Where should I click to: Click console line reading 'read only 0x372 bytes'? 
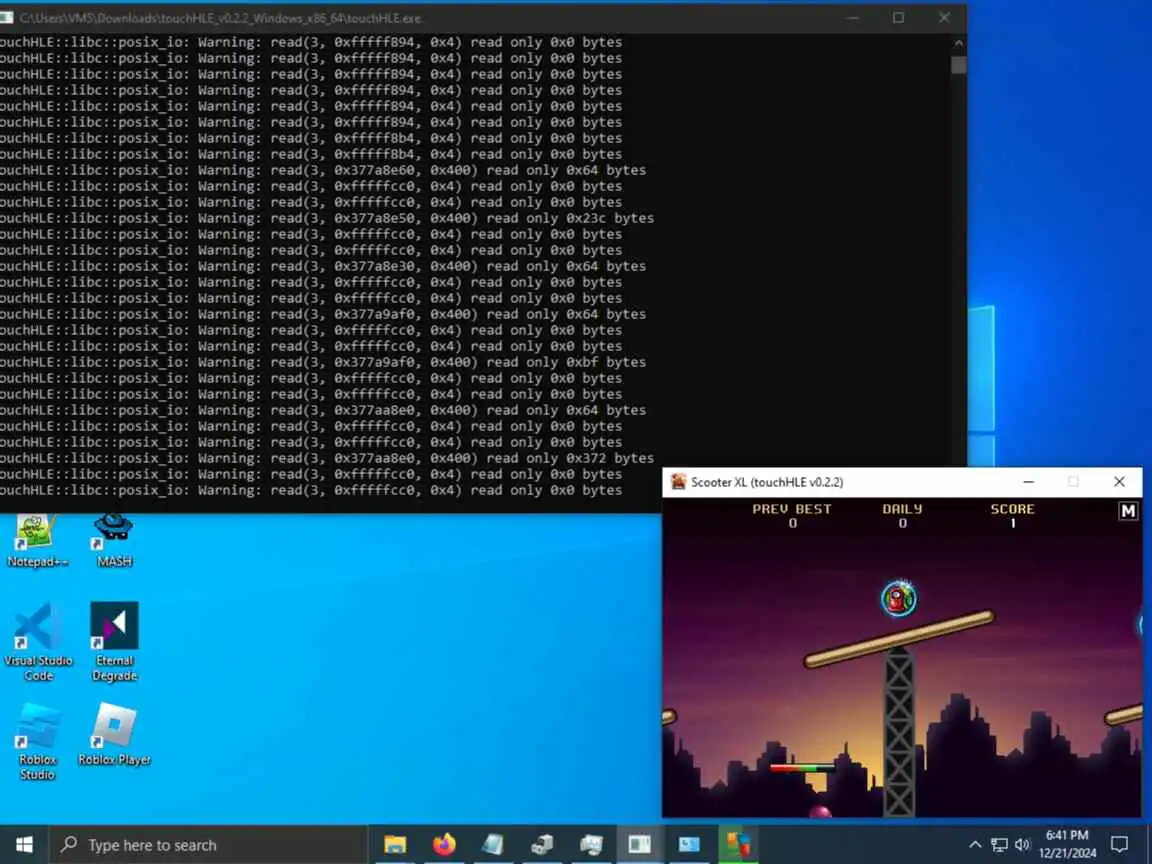[327, 458]
